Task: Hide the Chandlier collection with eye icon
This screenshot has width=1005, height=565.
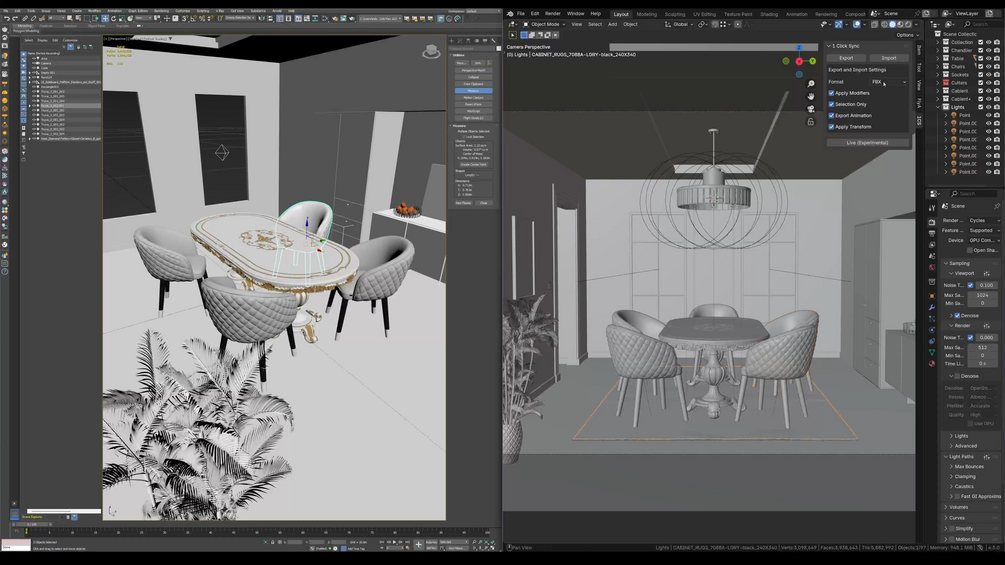Action: 988,50
